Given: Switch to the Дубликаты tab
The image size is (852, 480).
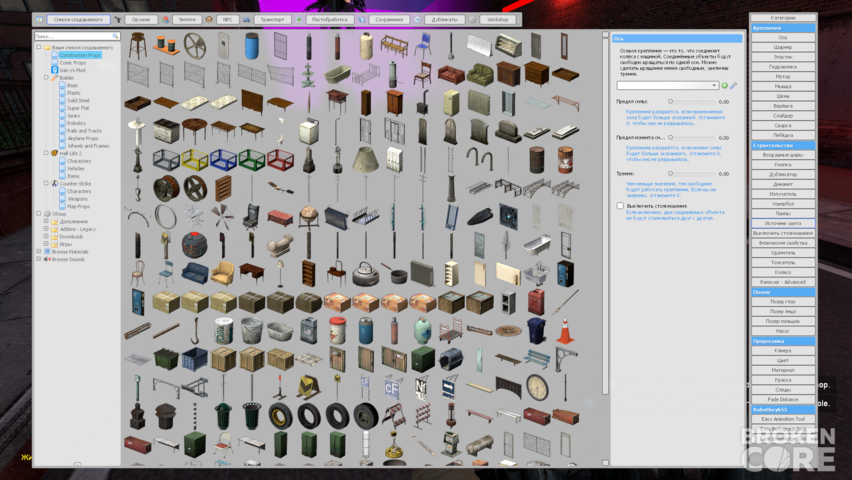Looking at the screenshot, I should point(444,20).
